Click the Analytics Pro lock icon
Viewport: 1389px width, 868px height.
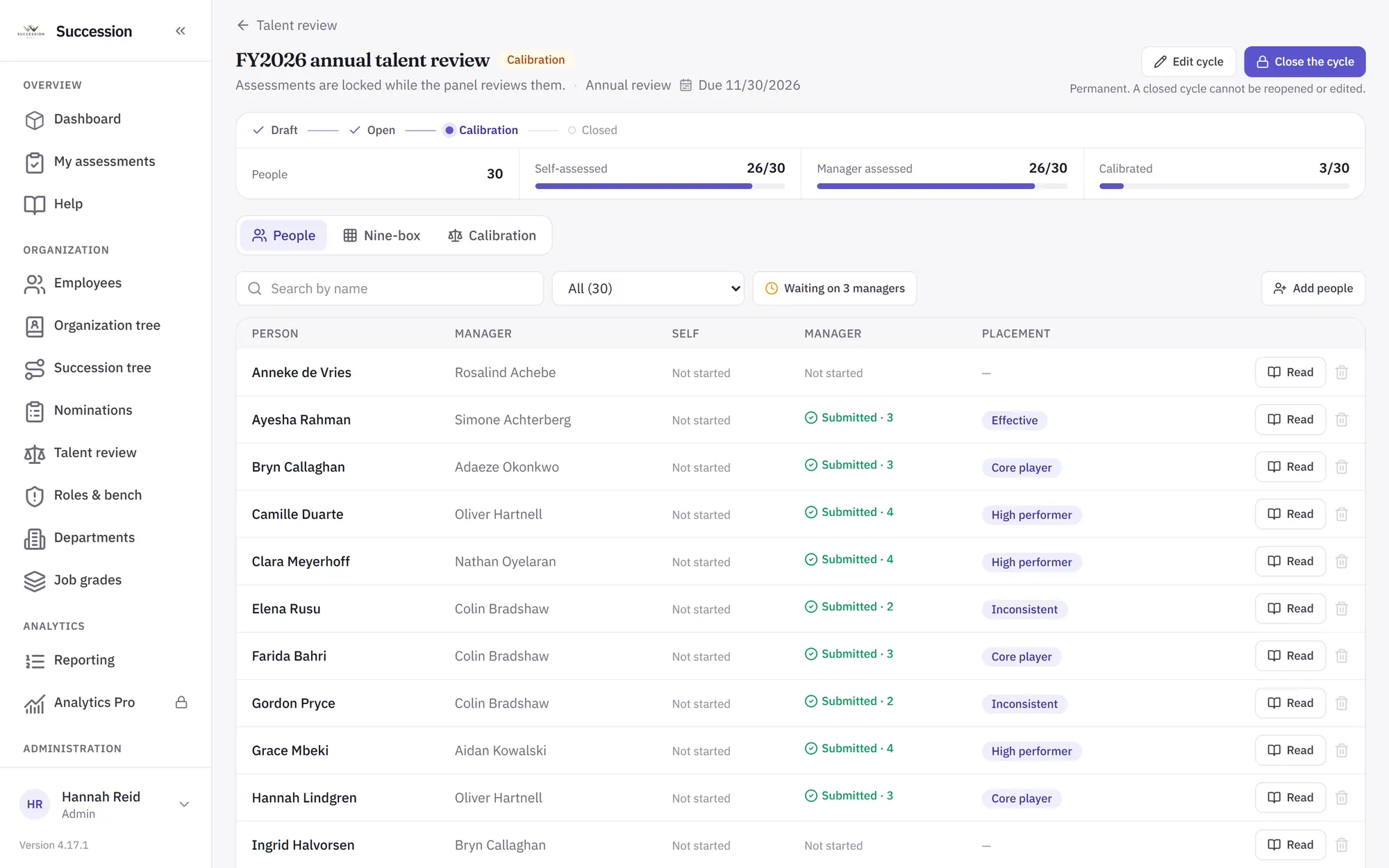tap(181, 702)
